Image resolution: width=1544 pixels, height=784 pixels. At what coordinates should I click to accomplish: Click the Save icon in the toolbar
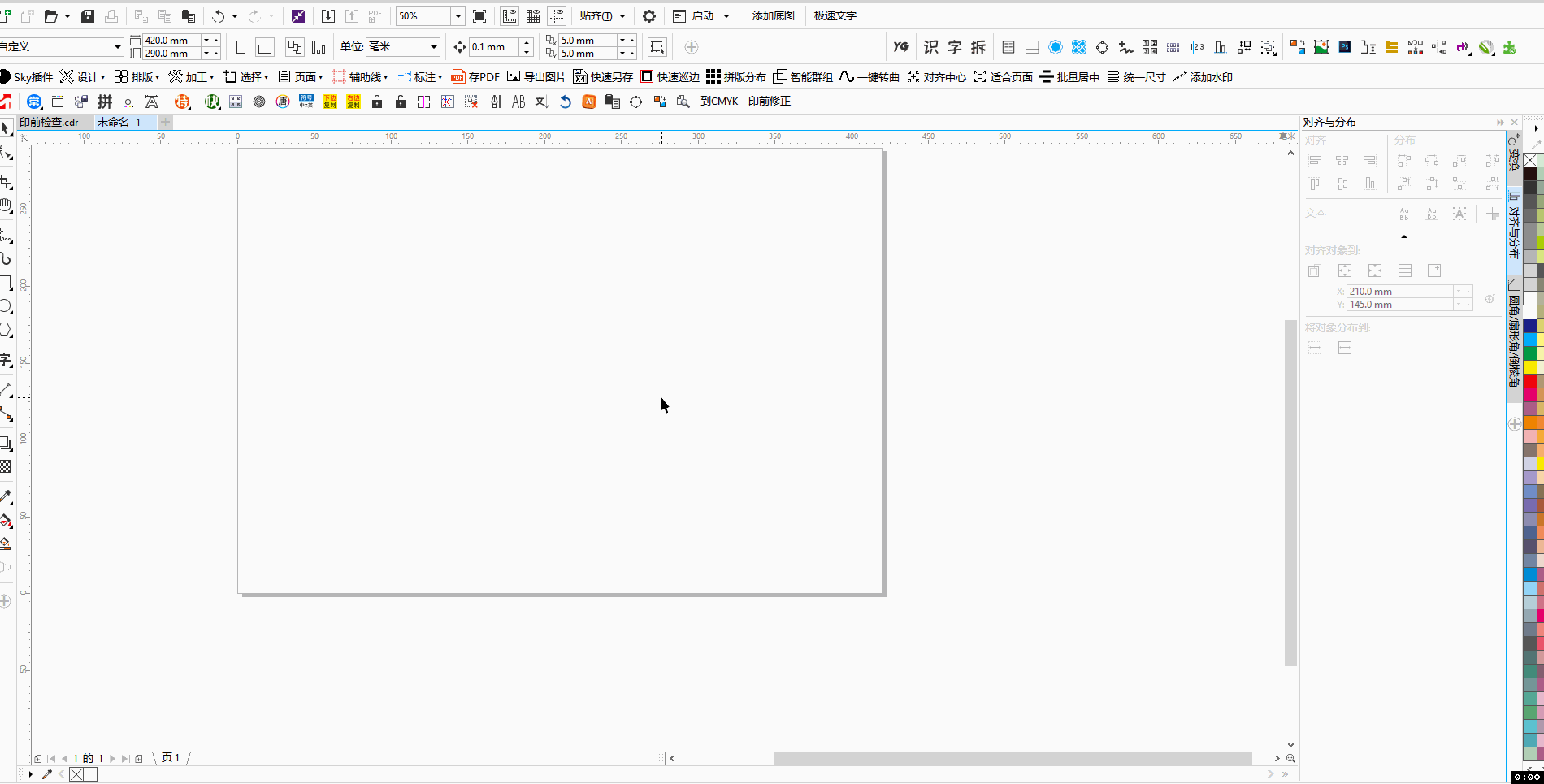point(88,16)
